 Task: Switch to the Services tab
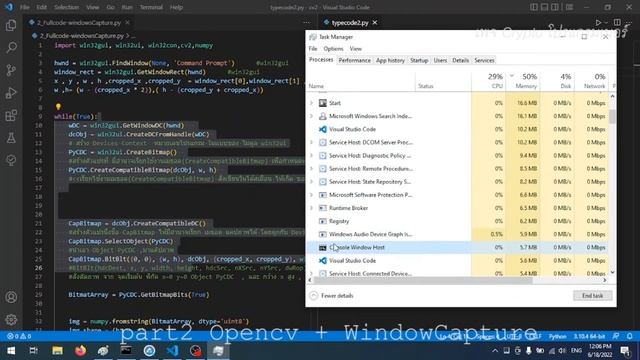pyautogui.click(x=484, y=60)
